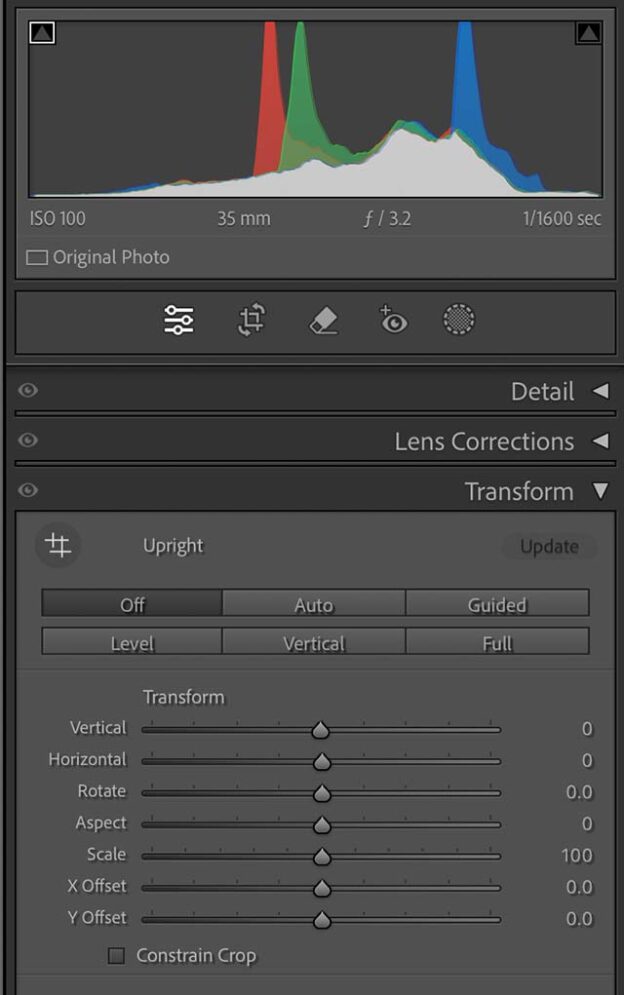Expand the Detail panel
Screen dimensions: 624x995
click(545, 392)
